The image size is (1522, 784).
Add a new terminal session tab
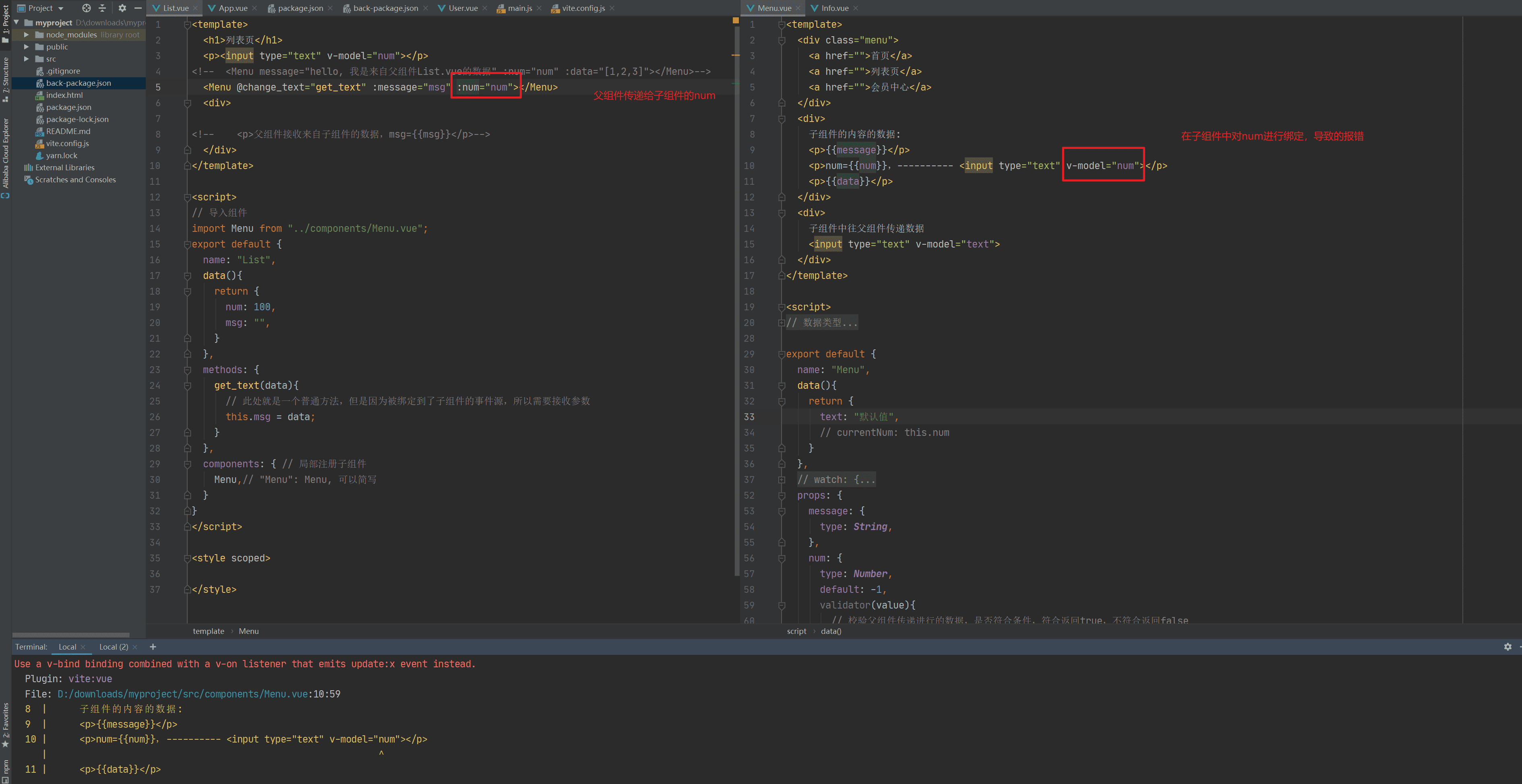153,647
